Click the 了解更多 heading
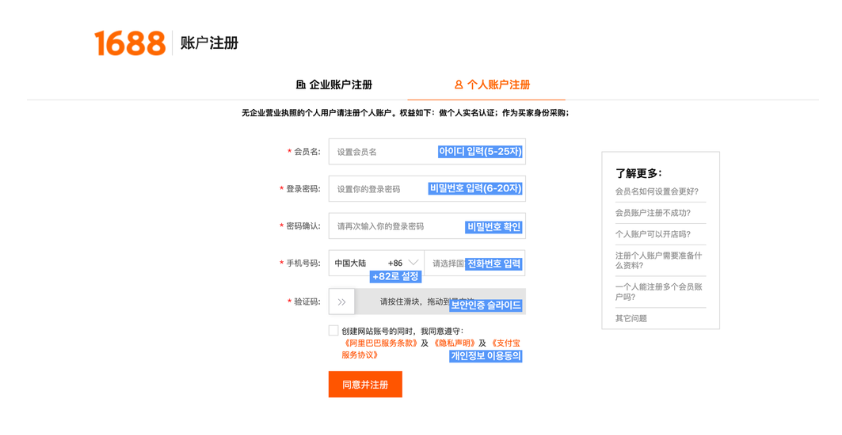842x435 pixels. [638, 173]
